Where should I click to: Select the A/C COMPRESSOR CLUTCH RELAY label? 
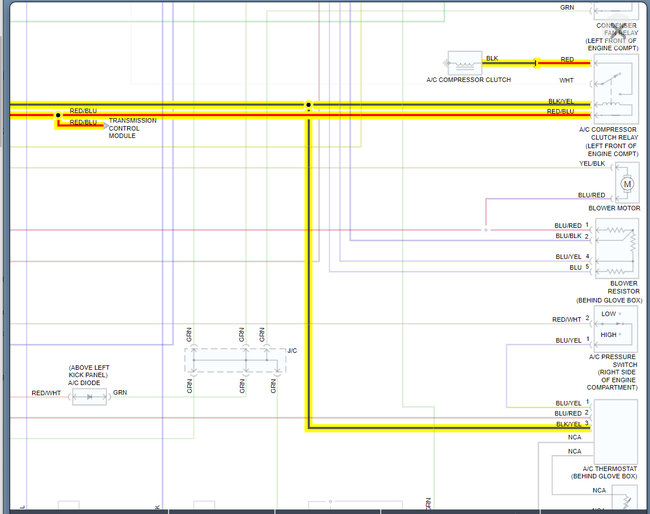coord(608,133)
